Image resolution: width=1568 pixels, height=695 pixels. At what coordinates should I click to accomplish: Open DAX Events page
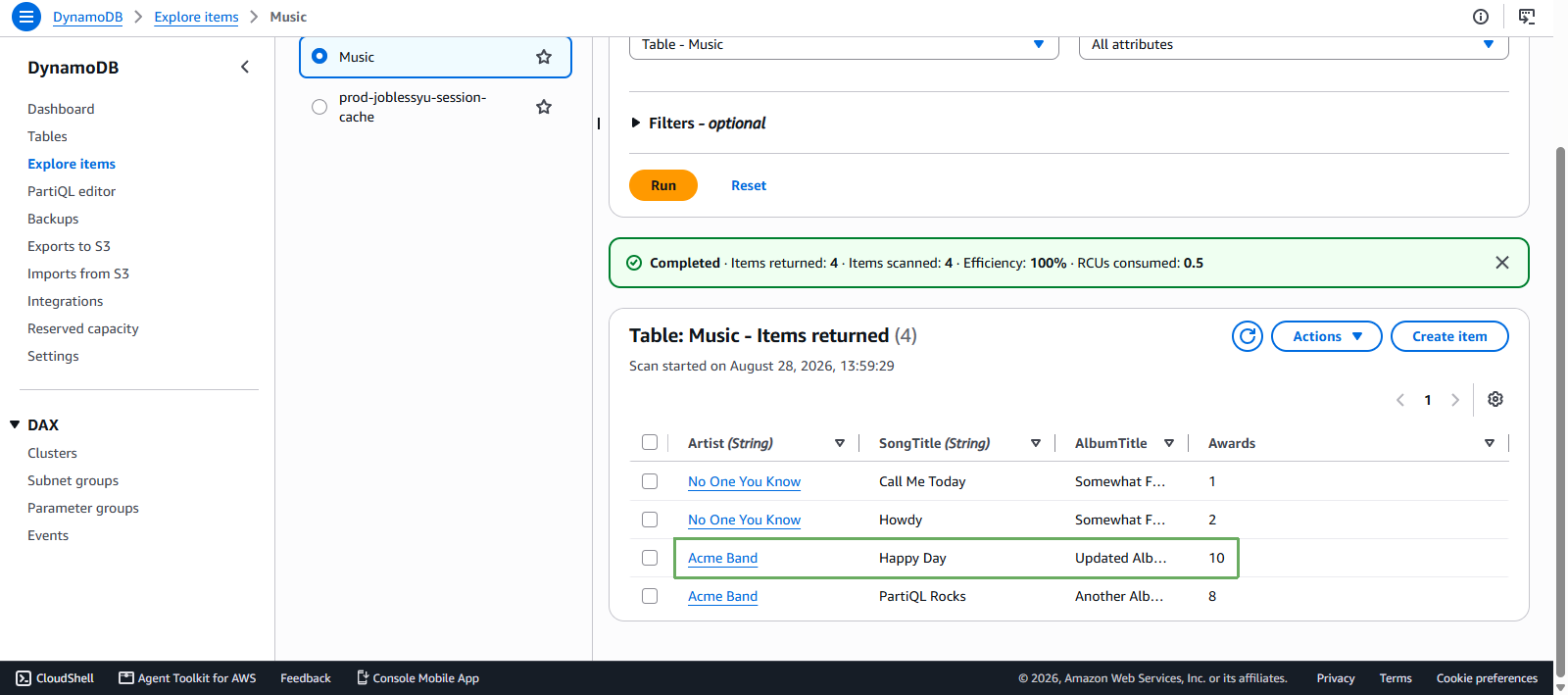tap(48, 535)
